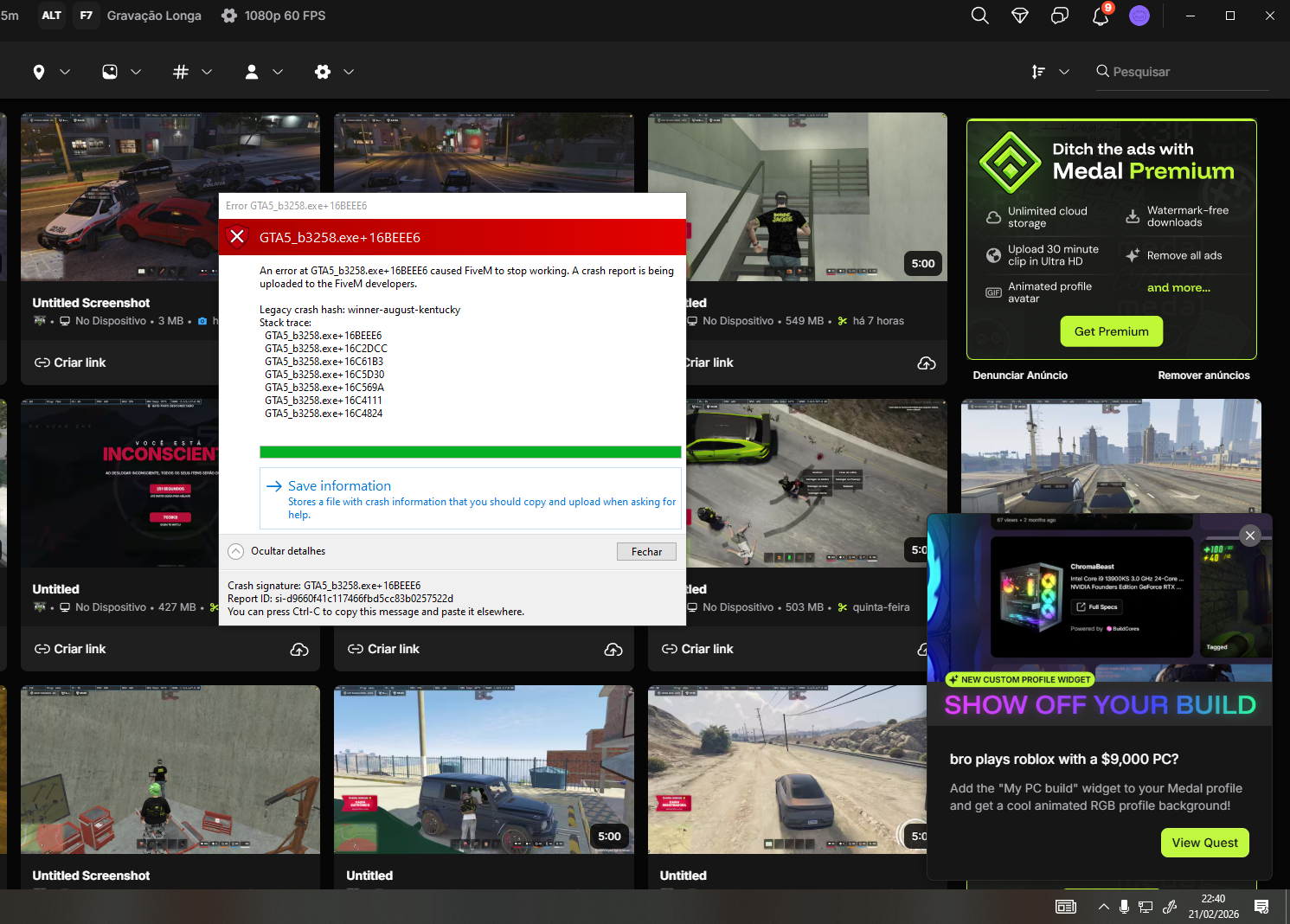Open the hashtag tag filter

tap(181, 72)
